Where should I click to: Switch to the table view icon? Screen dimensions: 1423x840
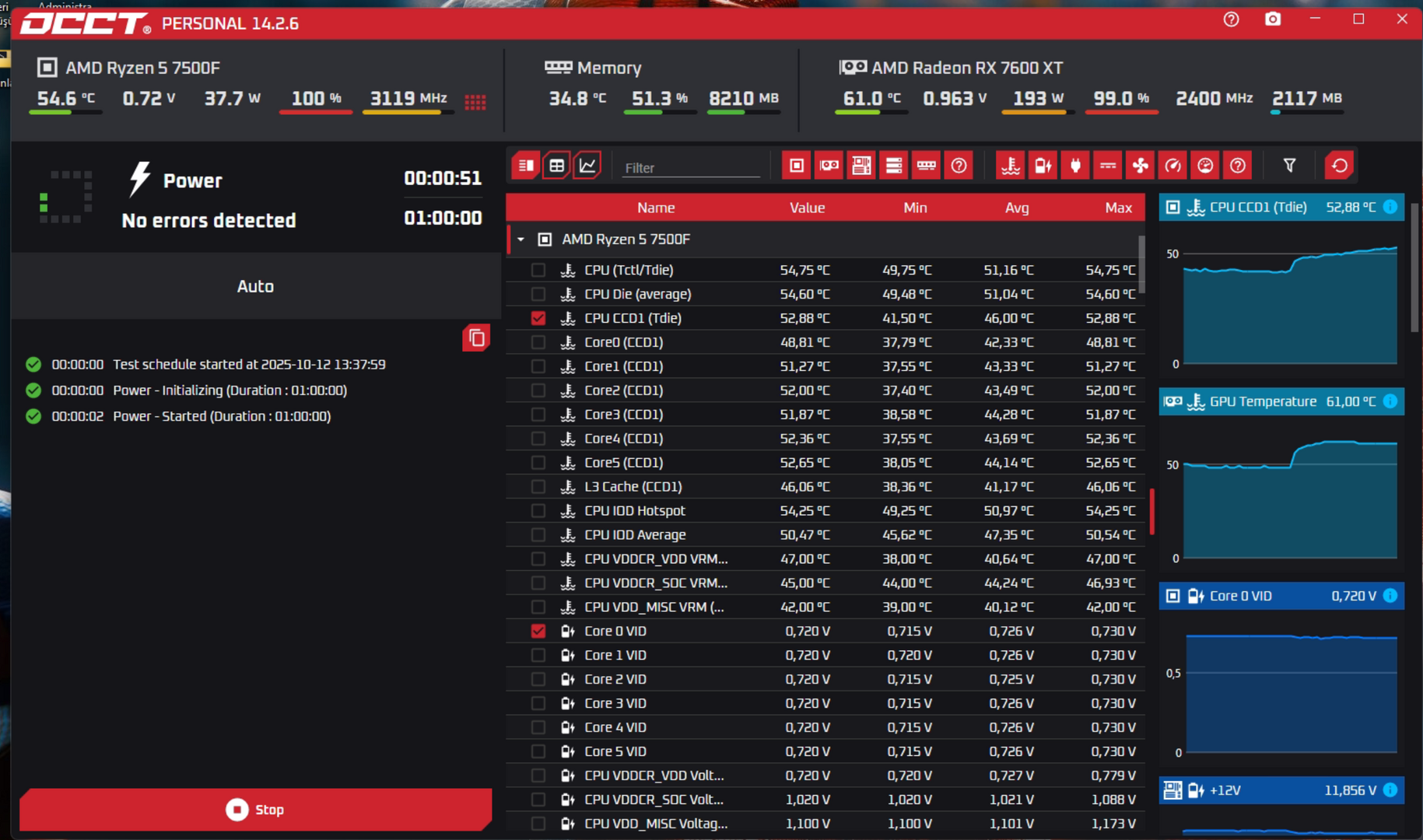click(x=557, y=166)
